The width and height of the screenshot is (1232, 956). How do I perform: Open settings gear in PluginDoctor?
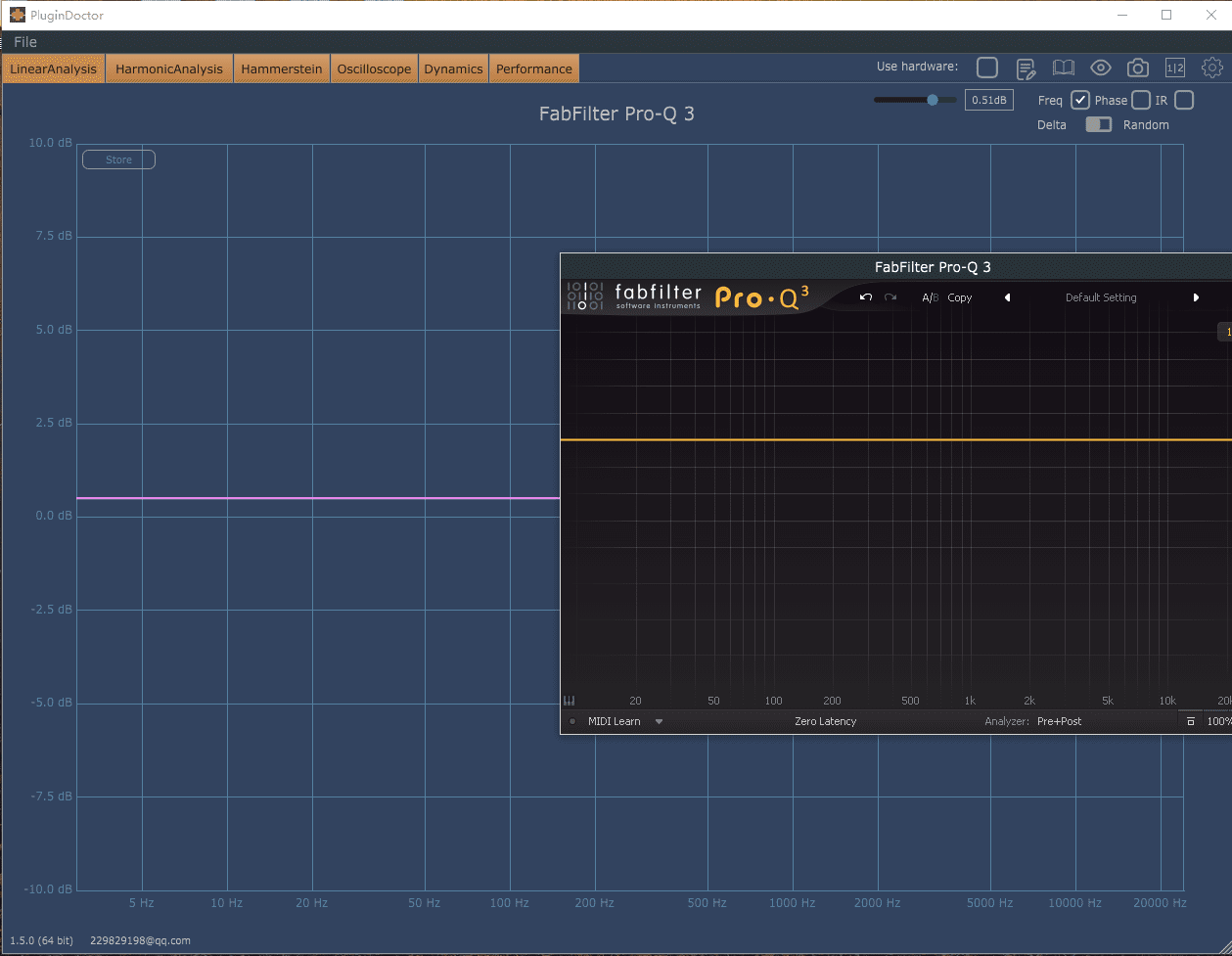1212,68
